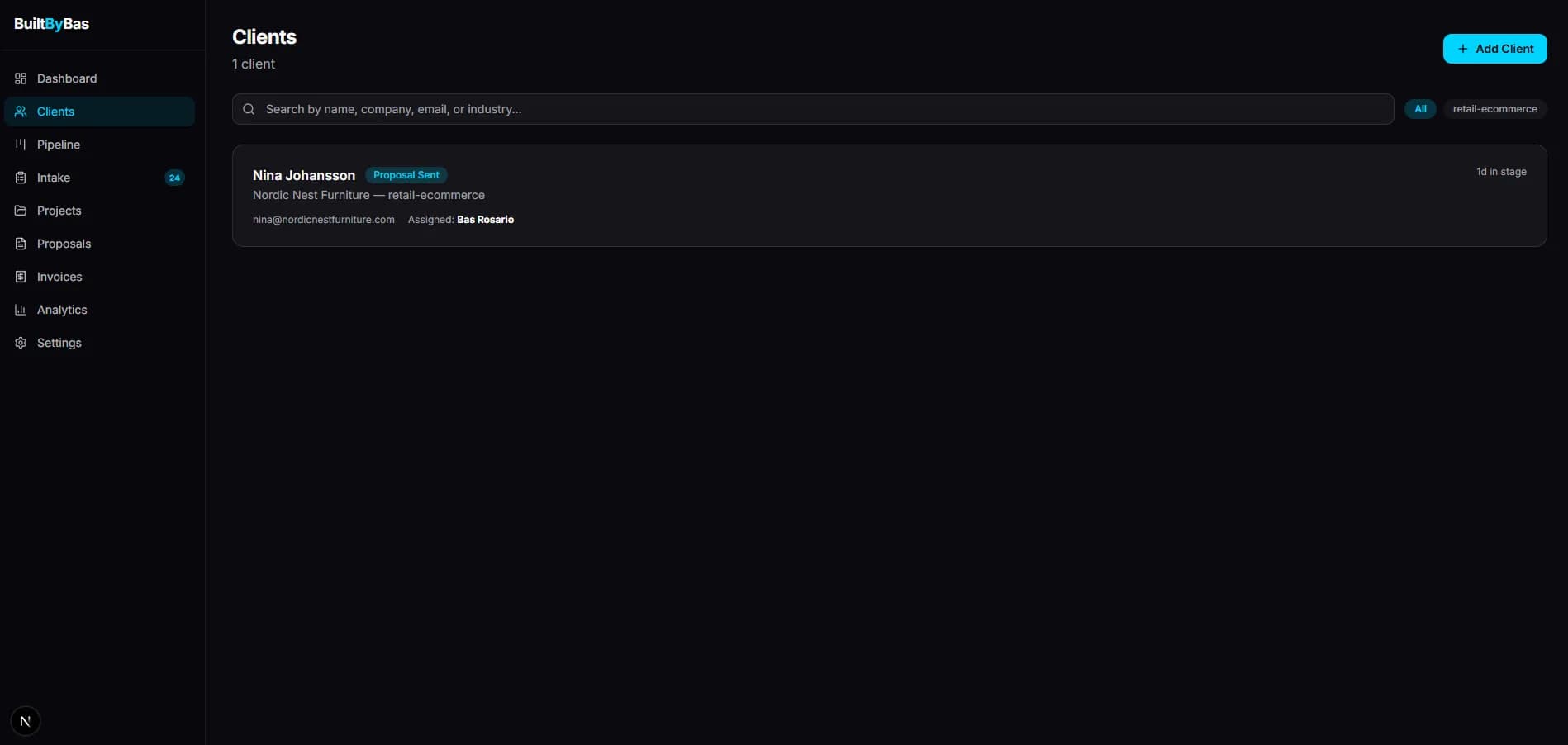1568x745 pixels.
Task: Click the Add Client button
Action: pyautogui.click(x=1494, y=49)
